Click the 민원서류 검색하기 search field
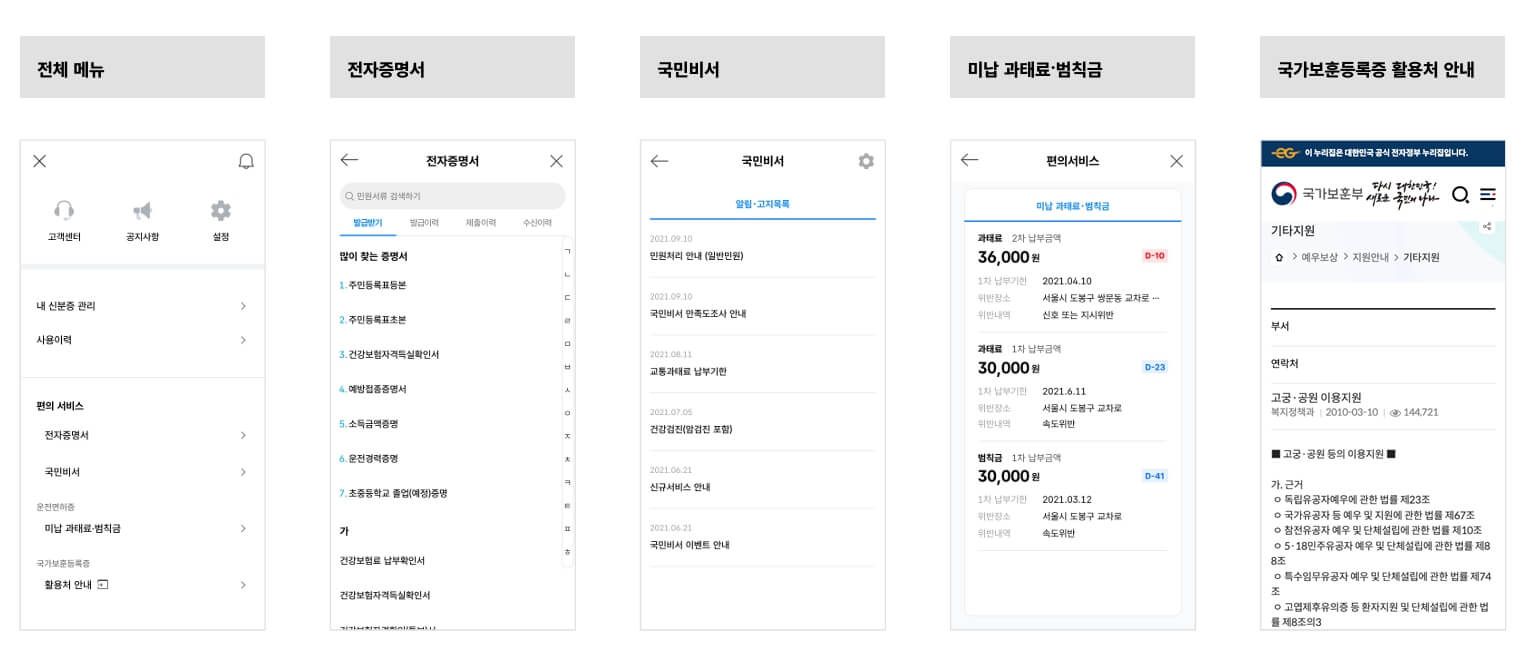Image resolution: width=1530 pixels, height=651 pixels. (452, 196)
